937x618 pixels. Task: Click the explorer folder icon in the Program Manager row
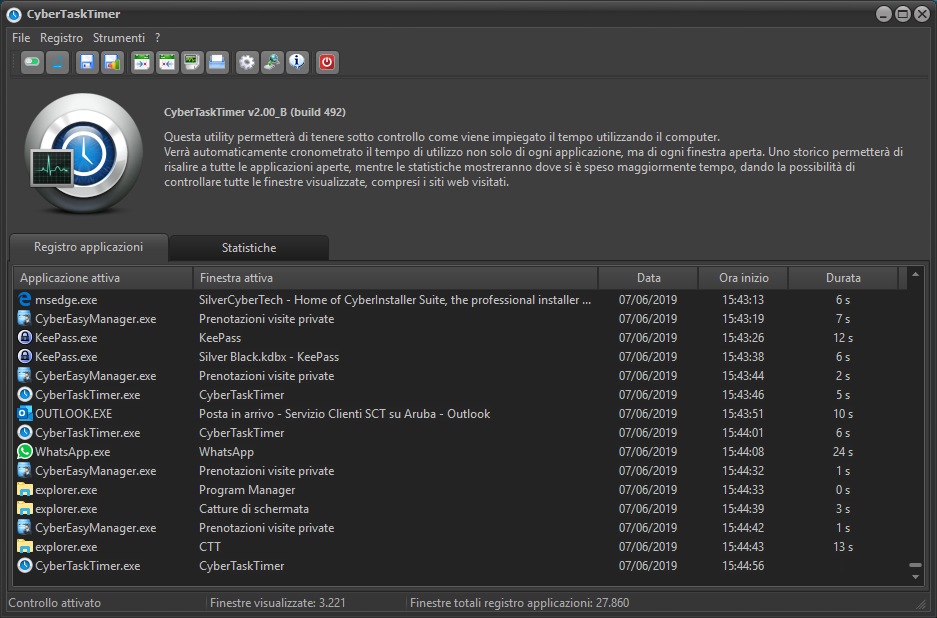click(25, 490)
